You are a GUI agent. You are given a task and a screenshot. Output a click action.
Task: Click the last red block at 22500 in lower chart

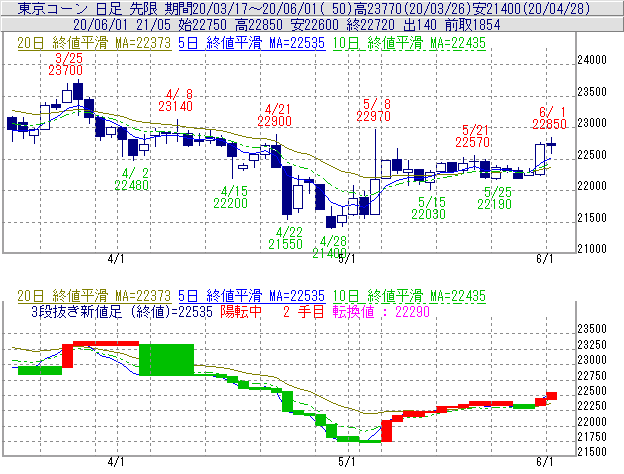pos(552,396)
